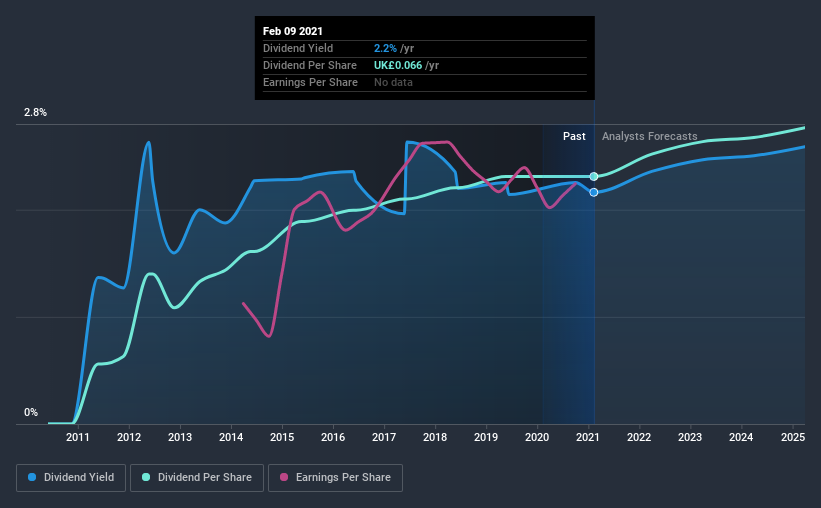The image size is (821, 508).
Task: Click the 2.8% y-axis label
Action: pyautogui.click(x=35, y=113)
